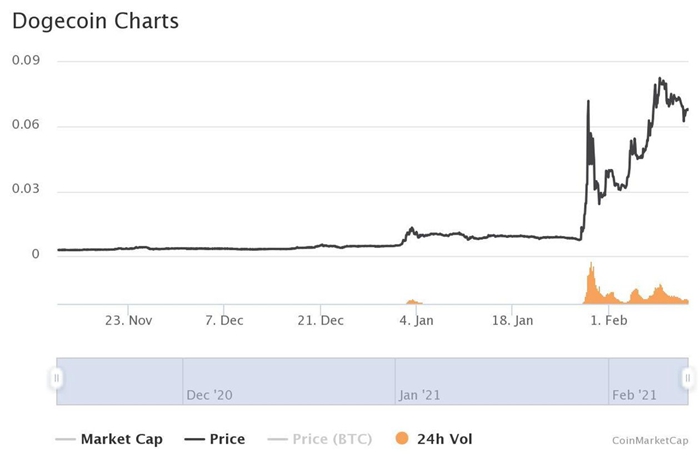
Task: Click the small volume bump near 4. Jan
Action: [412, 301]
